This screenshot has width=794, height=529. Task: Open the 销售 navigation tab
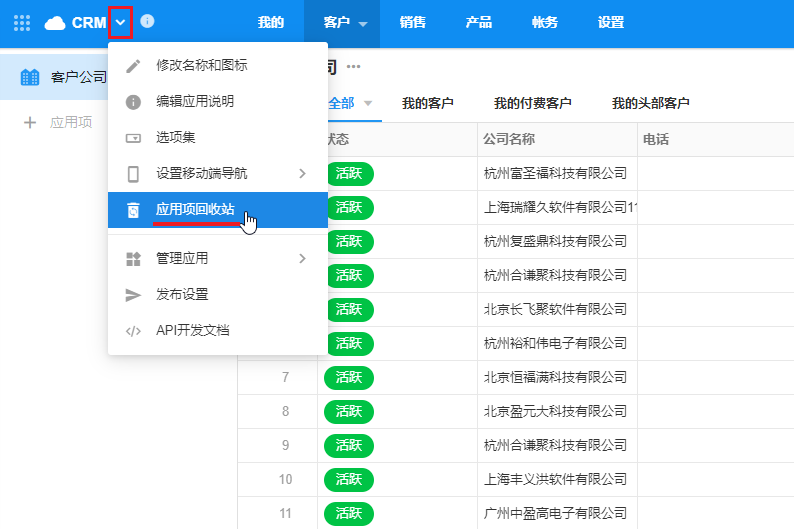pyautogui.click(x=412, y=22)
